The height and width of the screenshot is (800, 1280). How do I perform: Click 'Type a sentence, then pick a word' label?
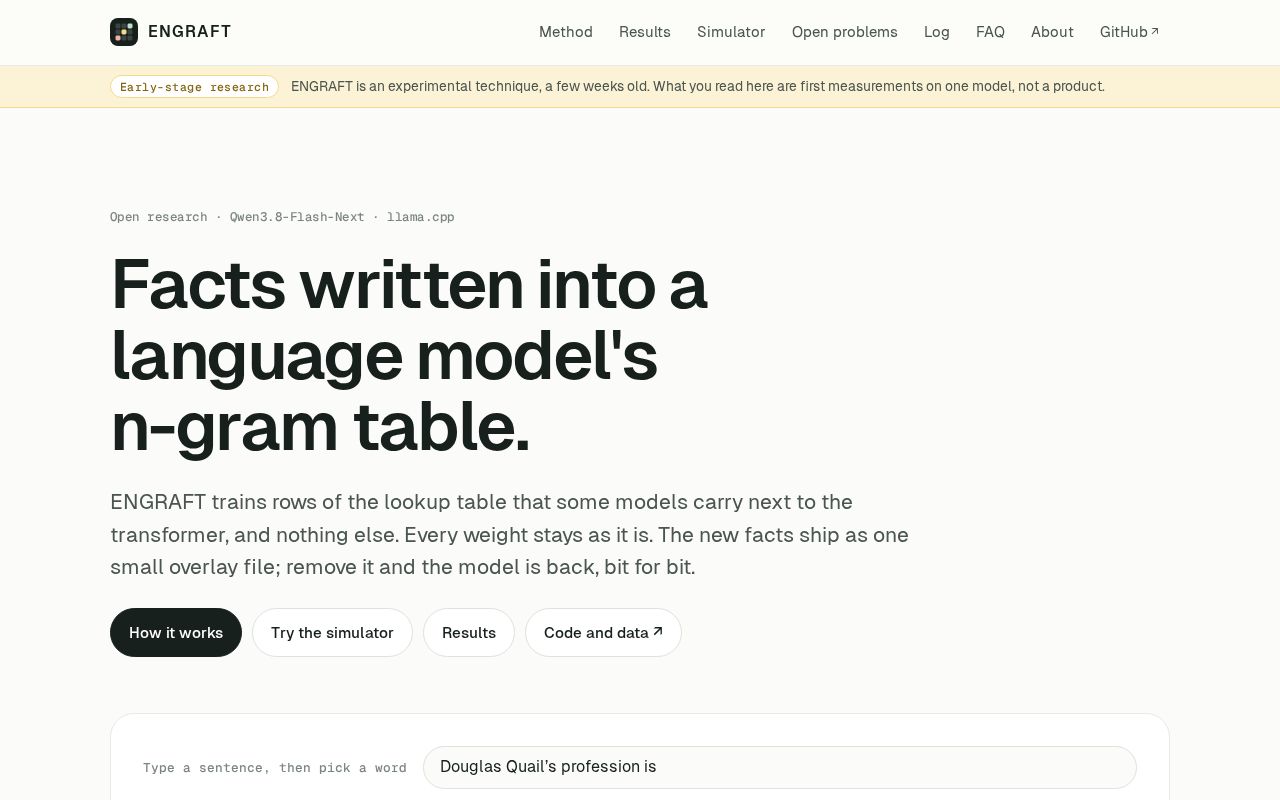tap(275, 768)
